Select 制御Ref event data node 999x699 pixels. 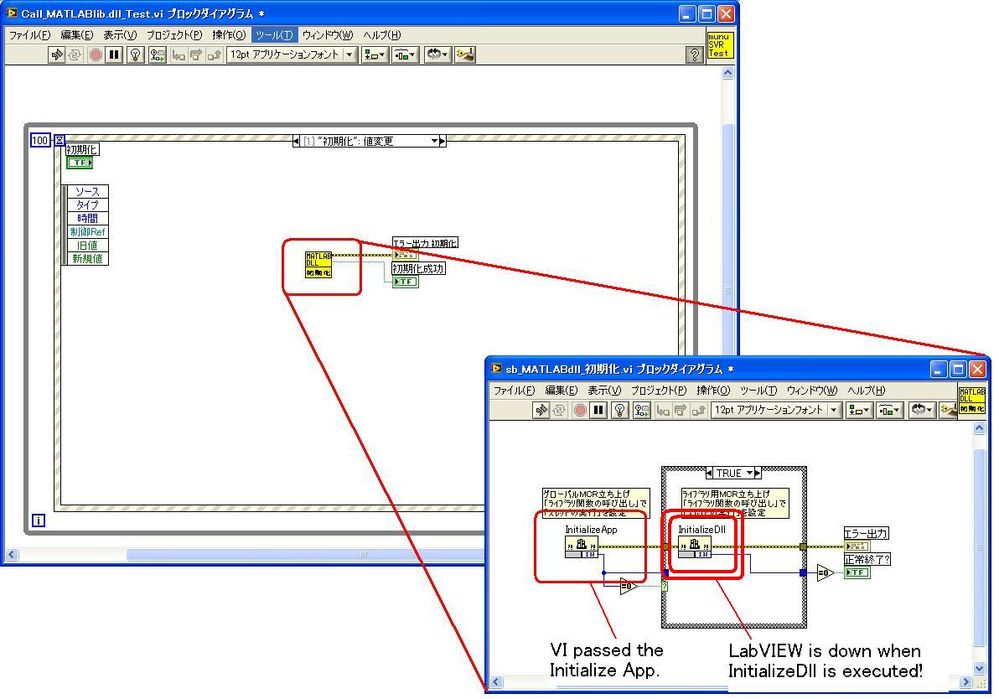(x=87, y=232)
